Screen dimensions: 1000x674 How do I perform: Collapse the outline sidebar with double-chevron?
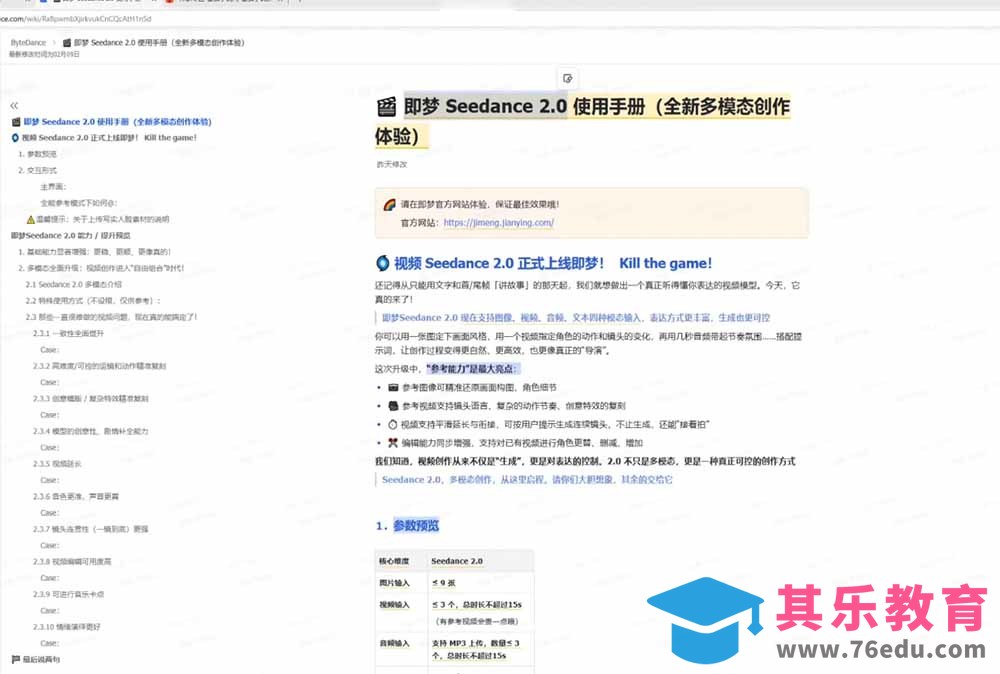coord(14,105)
